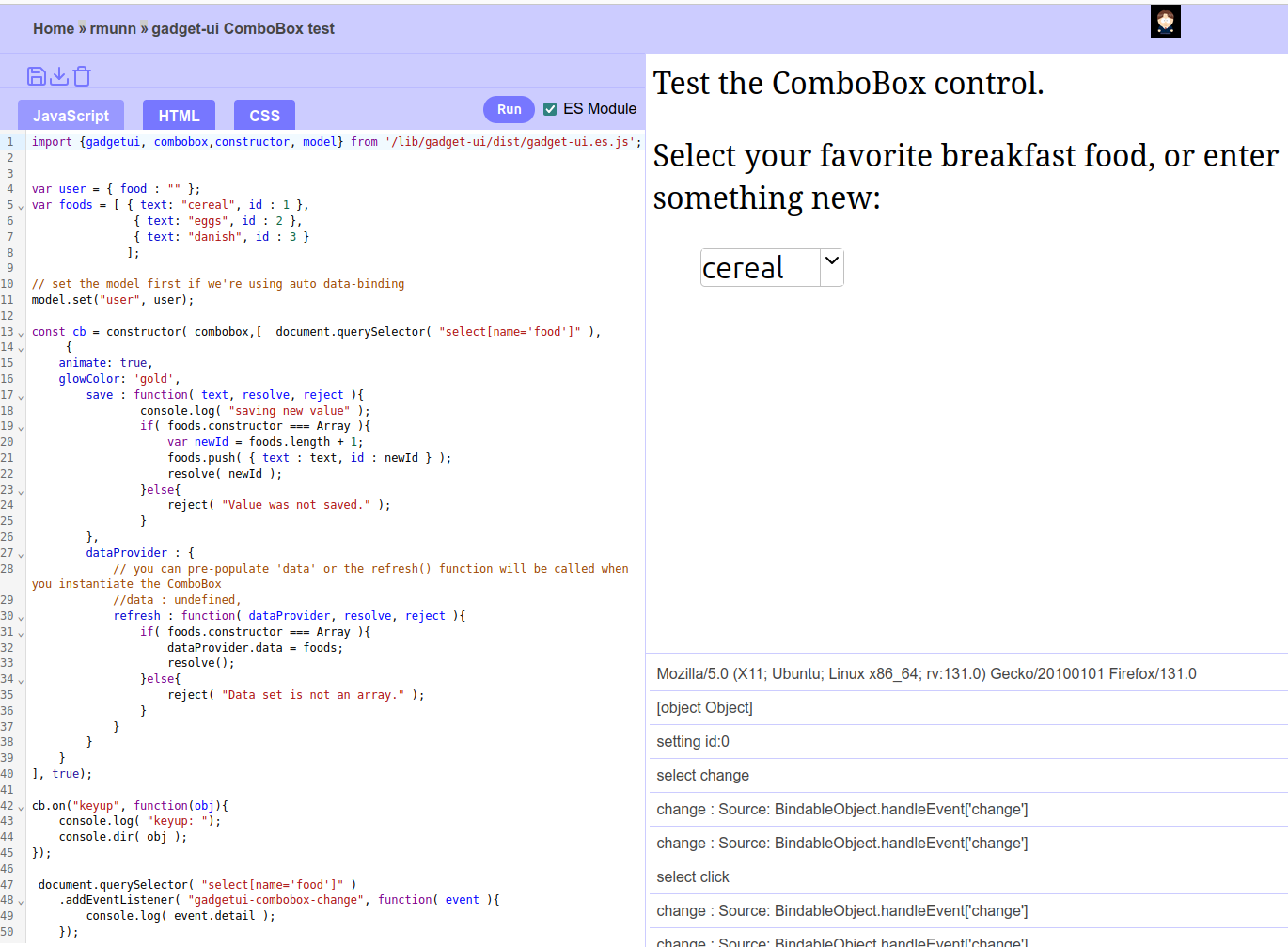Open the CSS tab

[264, 115]
